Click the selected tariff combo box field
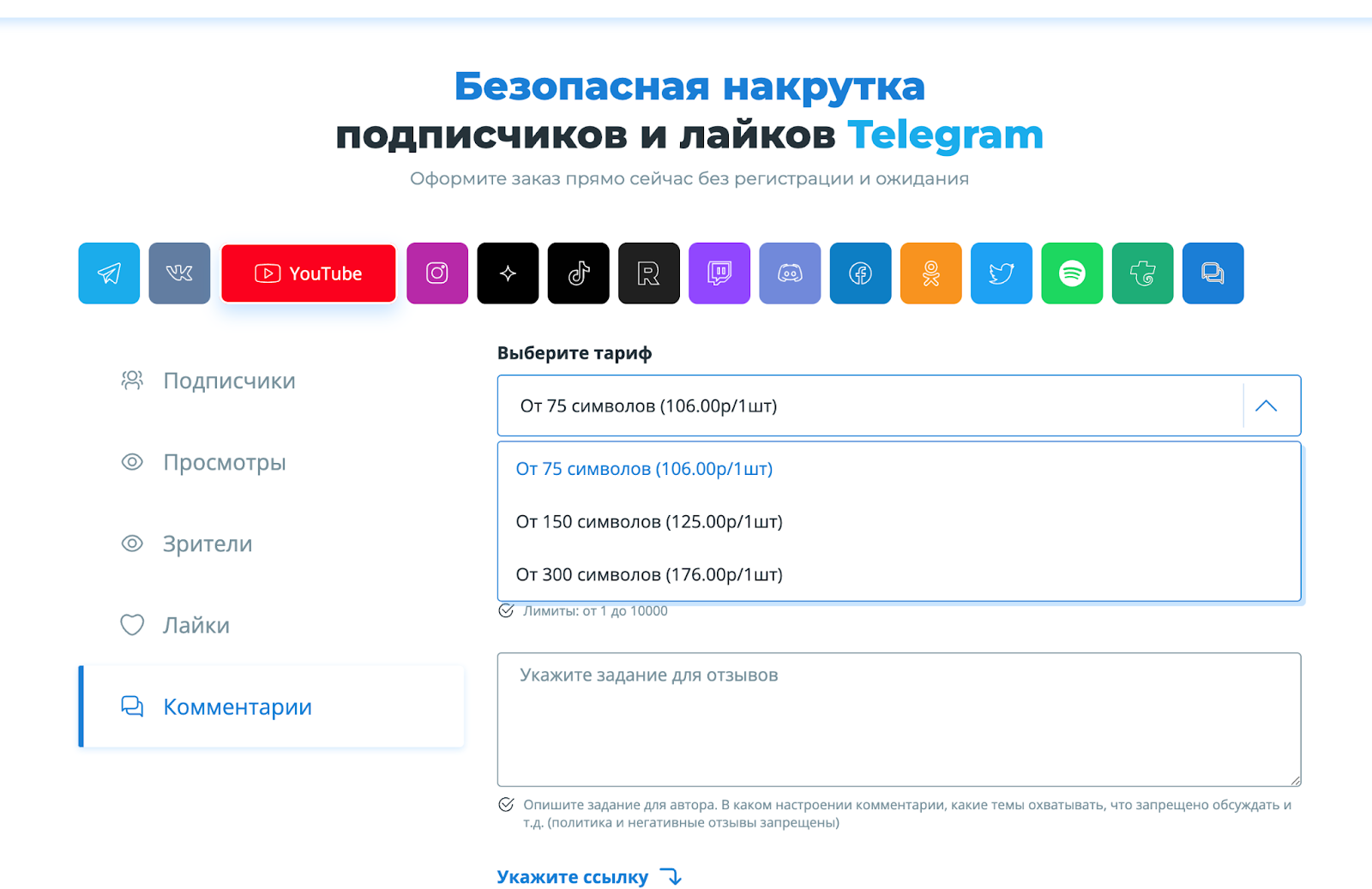 899,405
